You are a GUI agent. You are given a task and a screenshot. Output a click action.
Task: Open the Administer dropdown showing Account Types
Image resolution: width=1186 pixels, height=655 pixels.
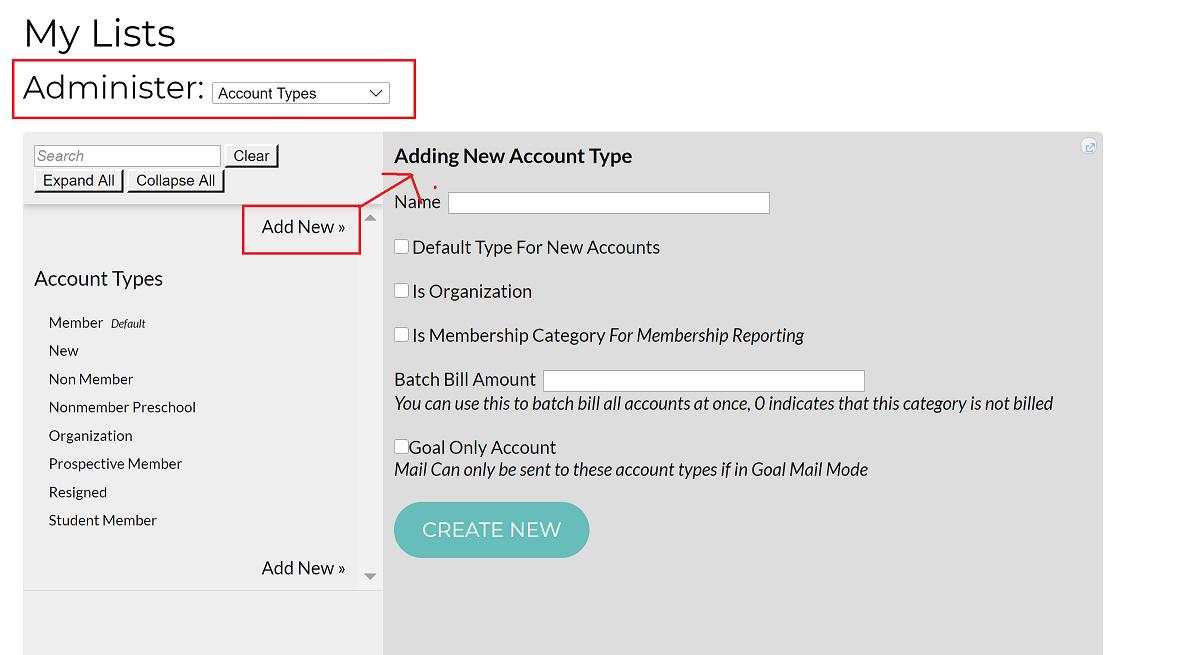(299, 92)
